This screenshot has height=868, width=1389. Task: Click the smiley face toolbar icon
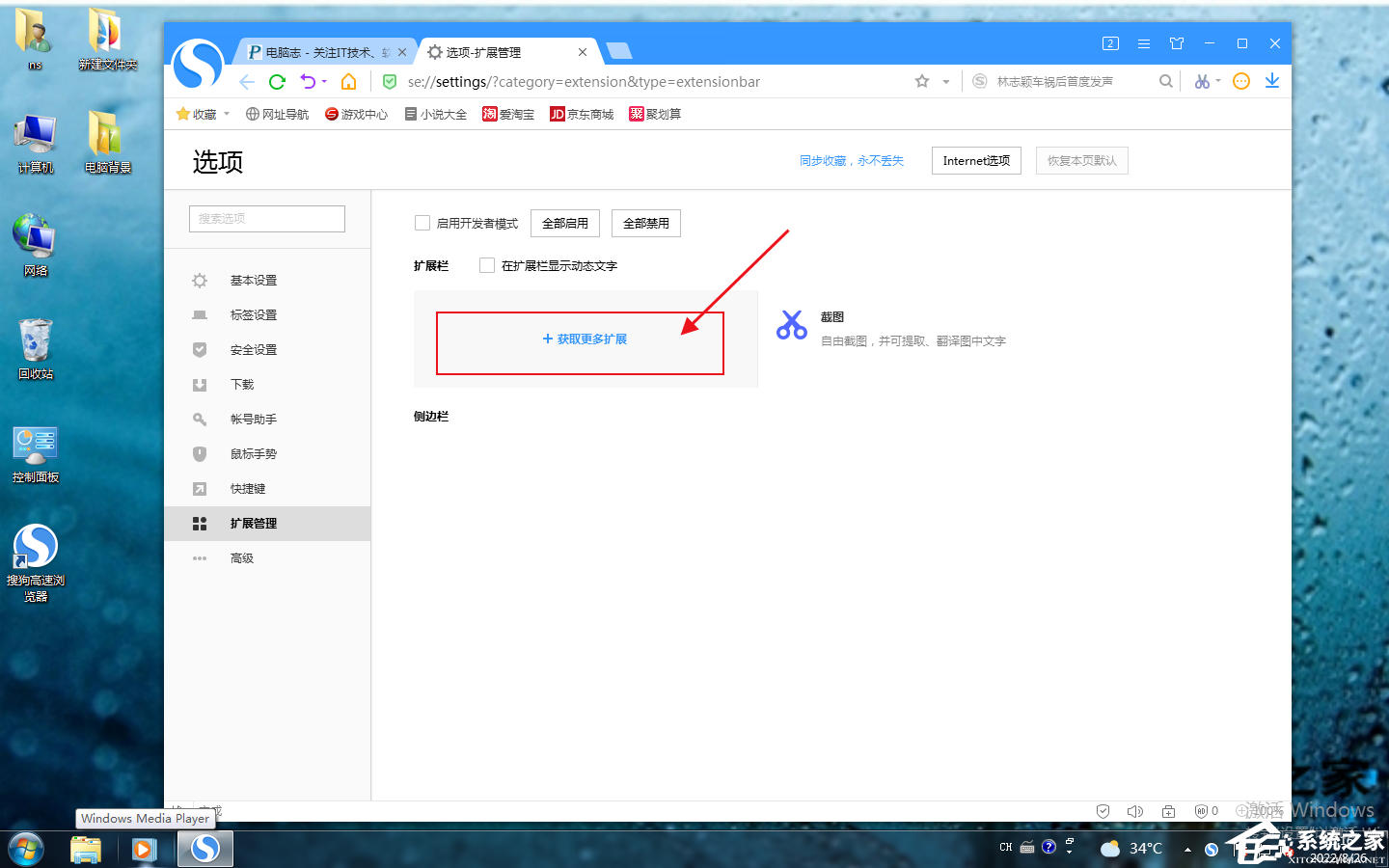1241,82
